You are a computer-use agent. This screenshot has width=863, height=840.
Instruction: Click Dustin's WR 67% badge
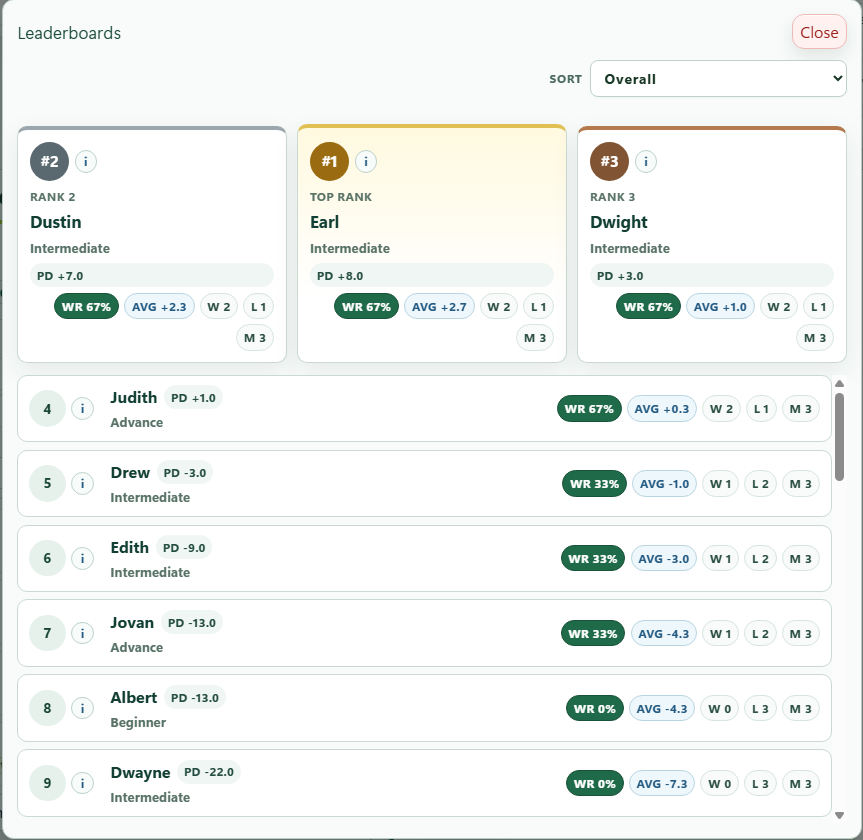(x=86, y=307)
